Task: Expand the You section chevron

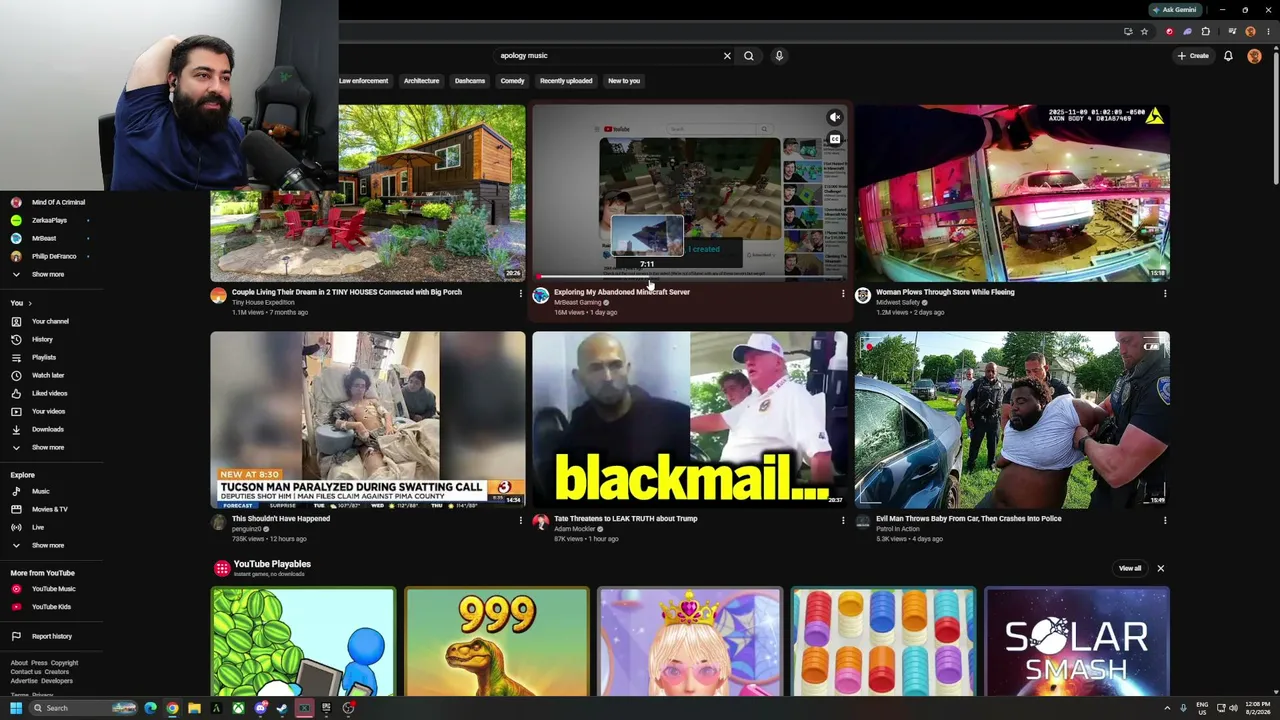Action: click(30, 303)
